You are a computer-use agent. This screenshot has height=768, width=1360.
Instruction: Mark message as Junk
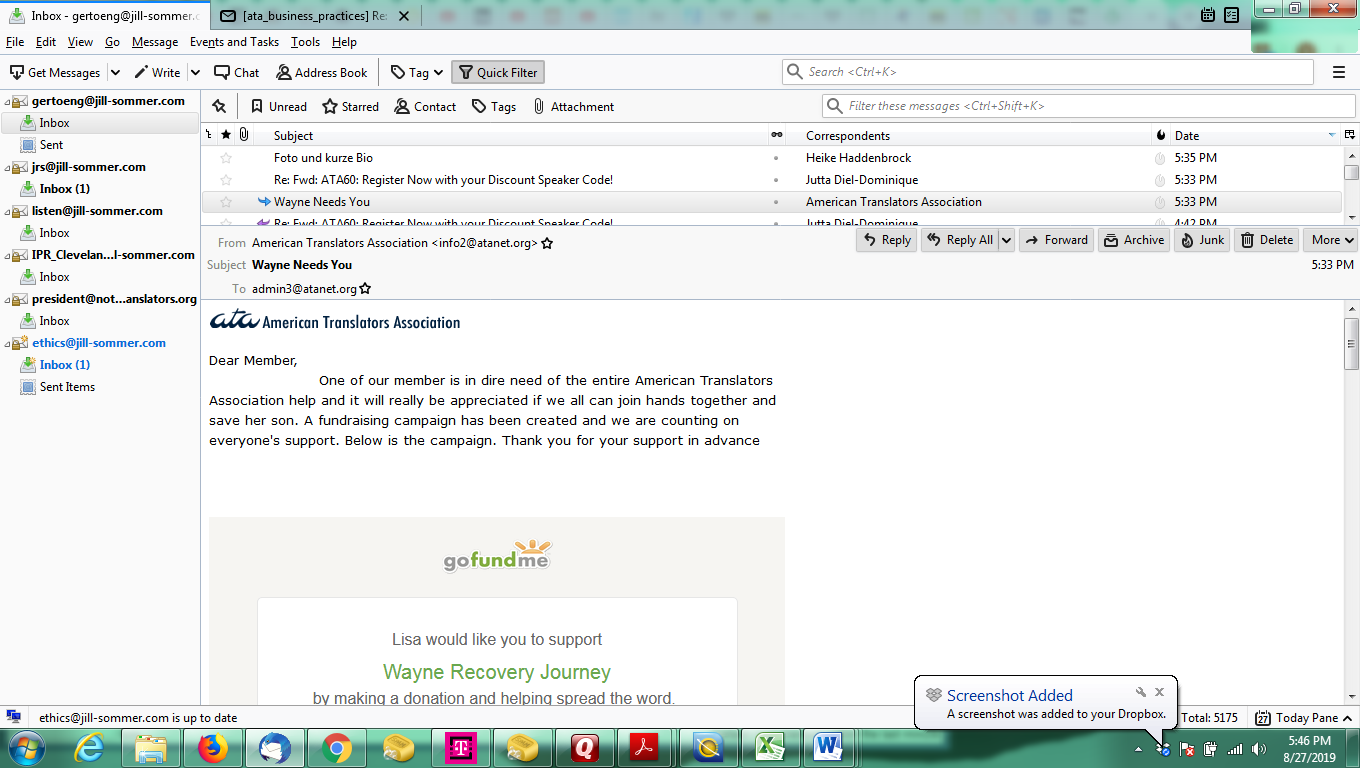tap(1201, 240)
